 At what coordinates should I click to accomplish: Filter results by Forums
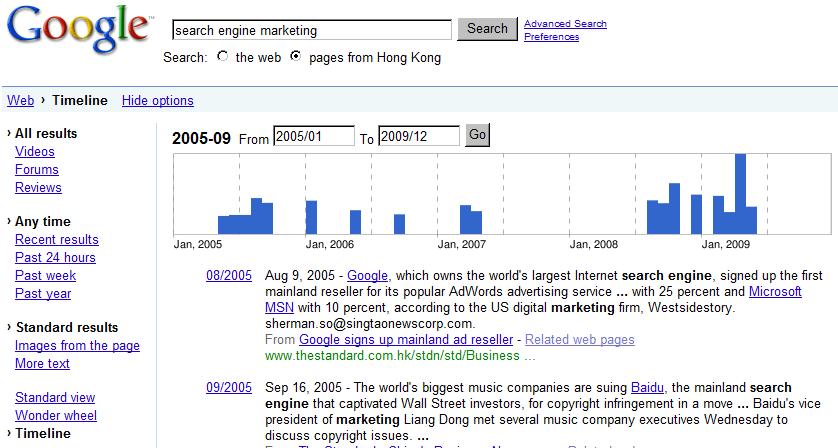tap(37, 170)
